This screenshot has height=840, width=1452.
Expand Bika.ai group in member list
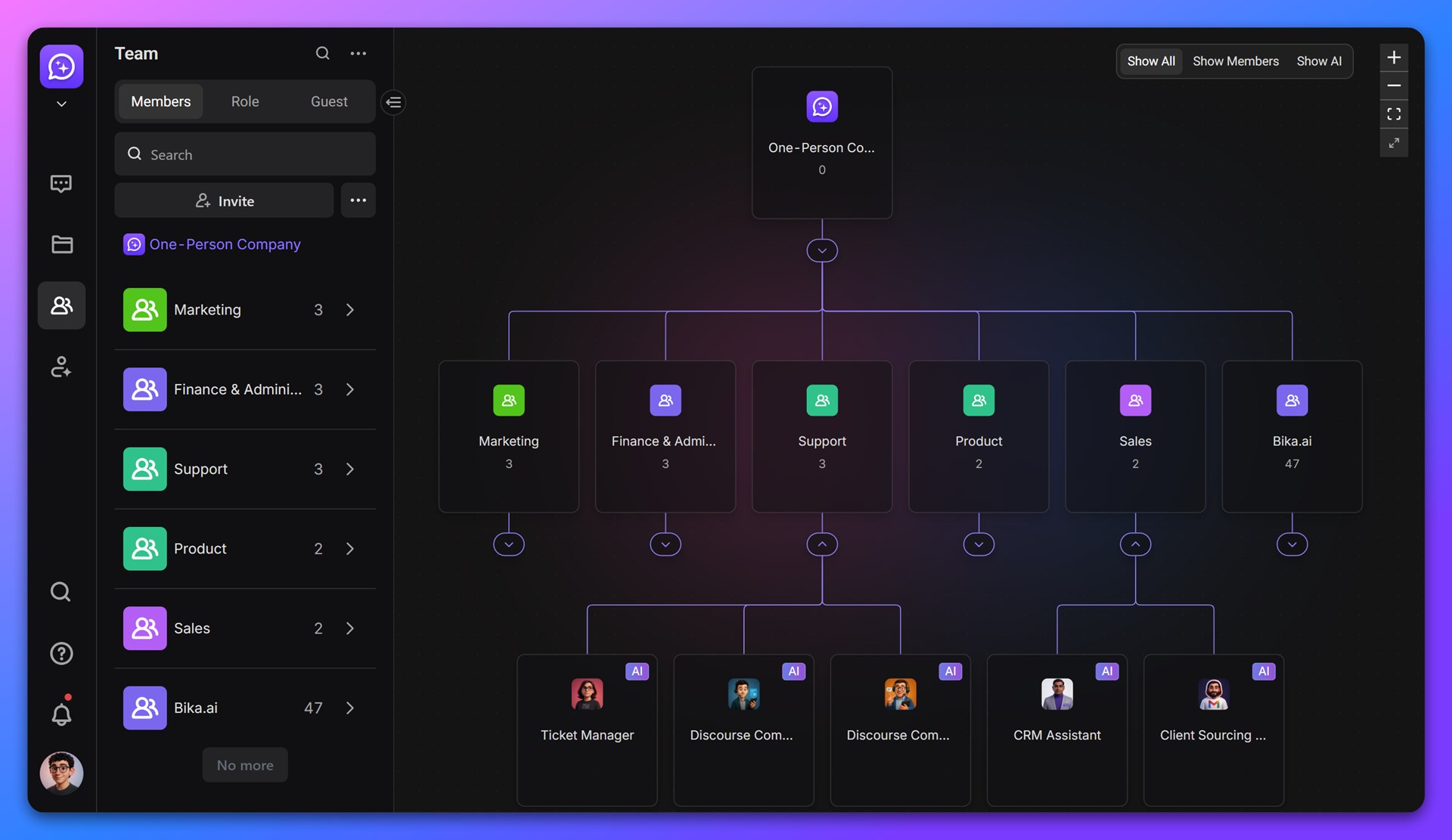349,708
